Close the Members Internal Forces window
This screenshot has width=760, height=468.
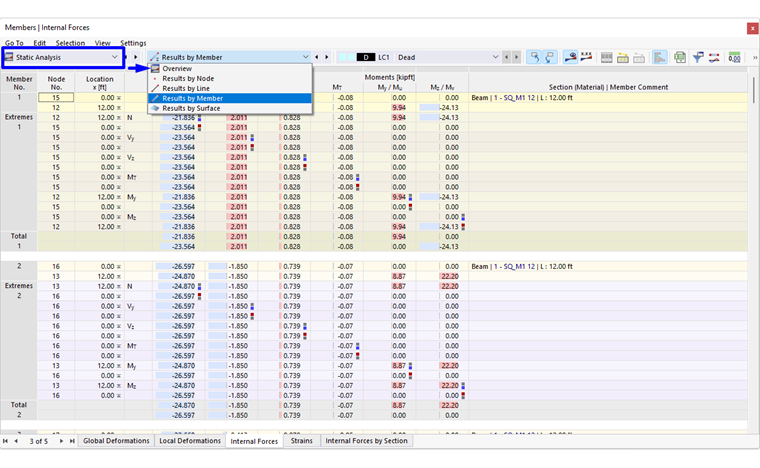(752, 29)
